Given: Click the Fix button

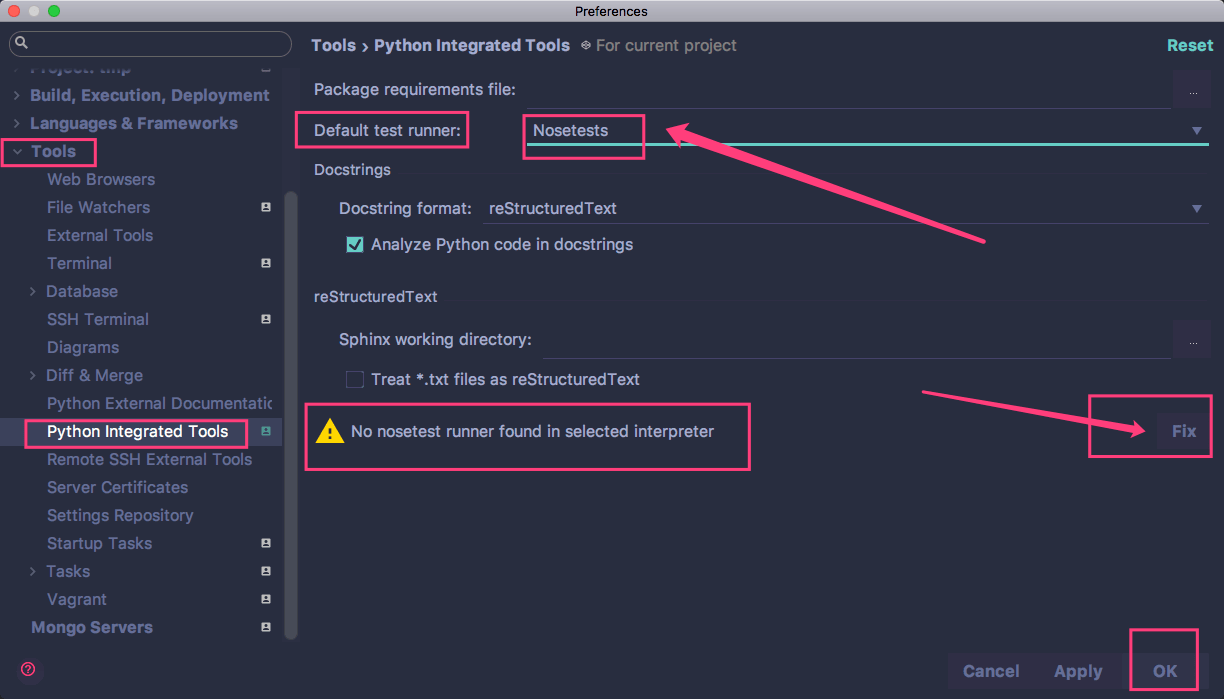Looking at the screenshot, I should (x=1183, y=430).
